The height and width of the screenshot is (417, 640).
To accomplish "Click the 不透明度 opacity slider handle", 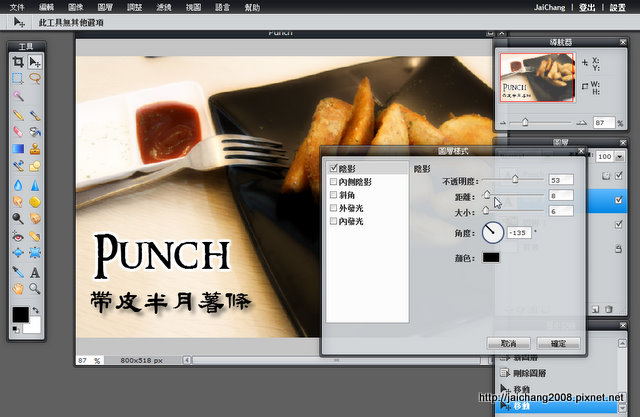I will 515,179.
